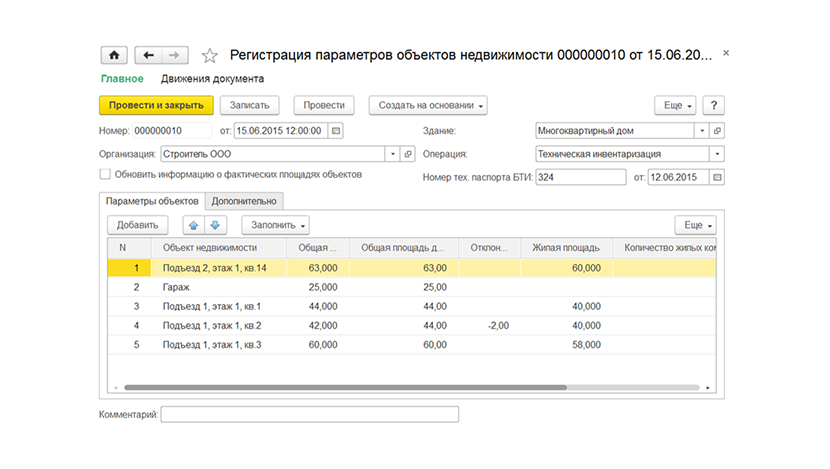Screen dimensions: 830x469
Task: Open calendar picker for document date
Action: [x=336, y=131]
